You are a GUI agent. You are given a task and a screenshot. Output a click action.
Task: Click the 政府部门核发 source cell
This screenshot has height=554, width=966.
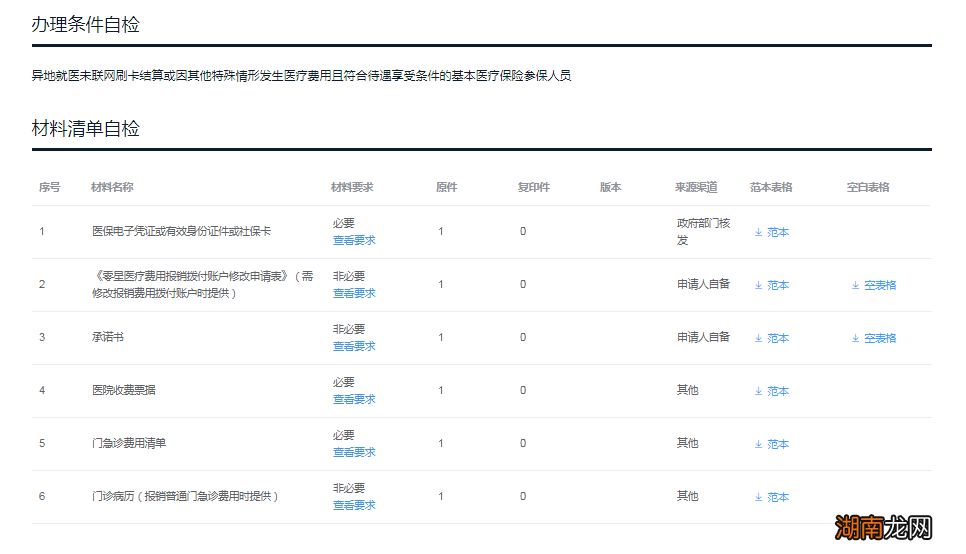pyautogui.click(x=704, y=232)
